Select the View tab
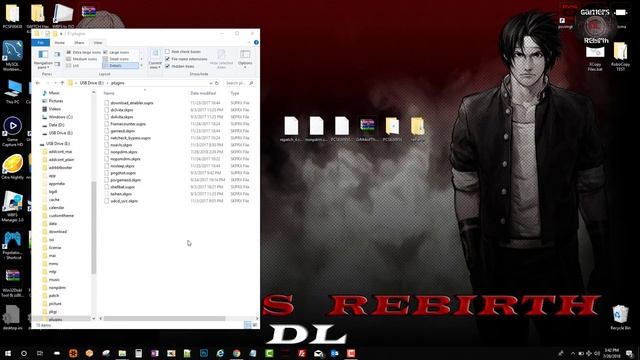 (98, 42)
